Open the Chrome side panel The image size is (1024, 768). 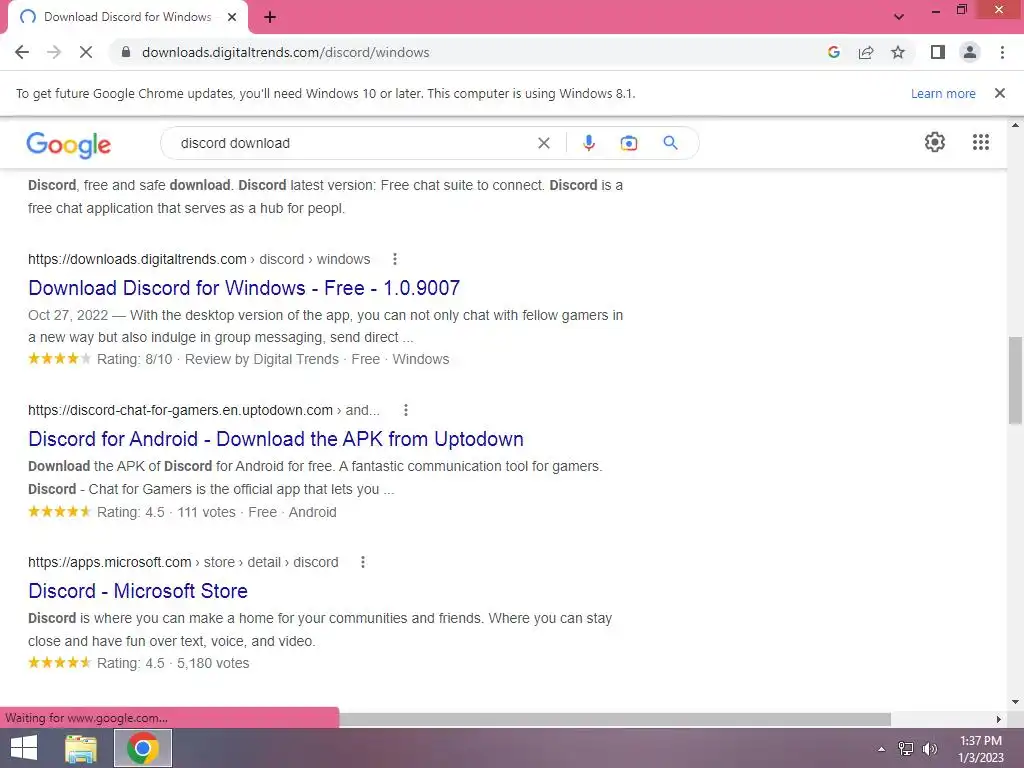(938, 52)
